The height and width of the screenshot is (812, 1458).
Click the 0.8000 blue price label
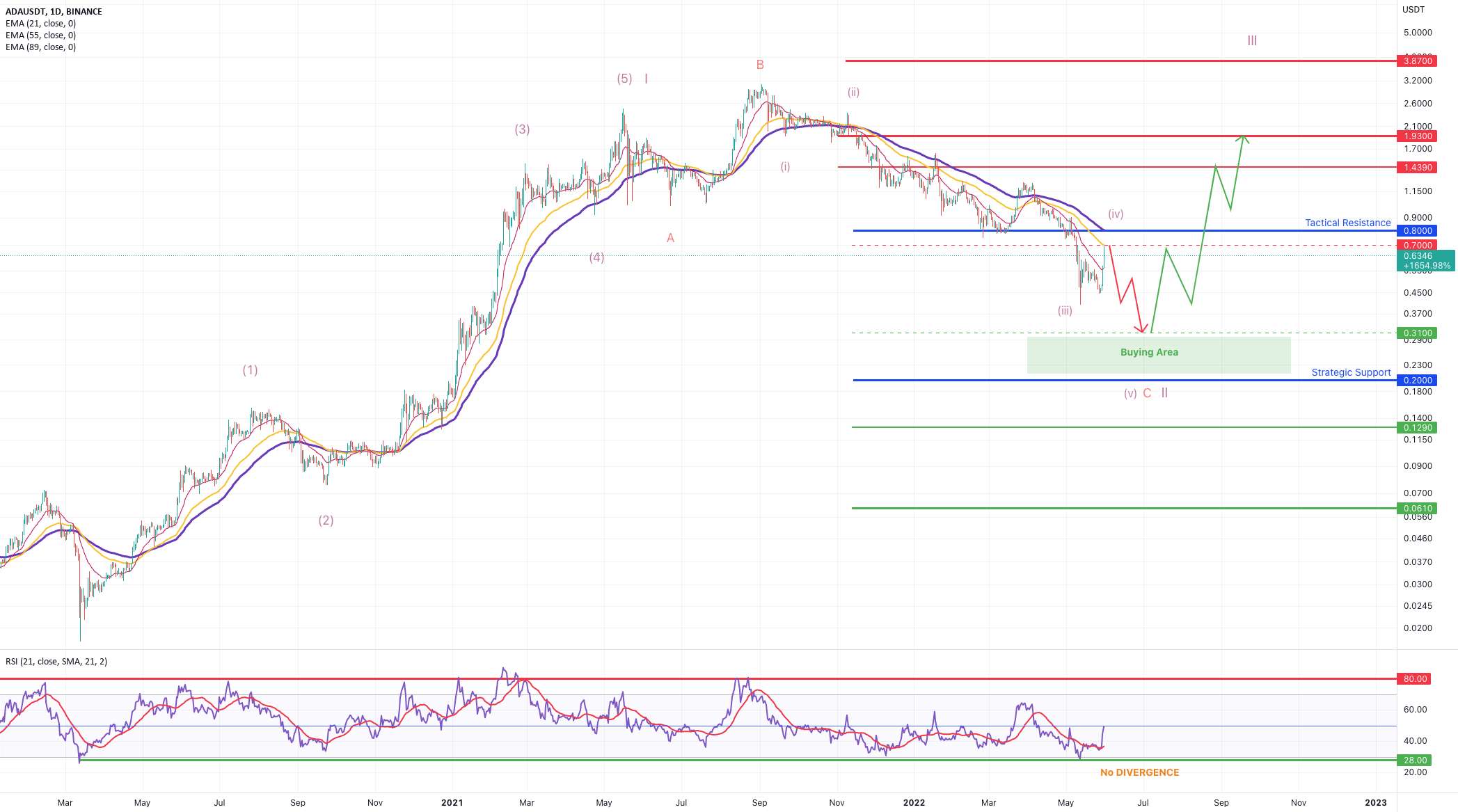click(x=1418, y=231)
